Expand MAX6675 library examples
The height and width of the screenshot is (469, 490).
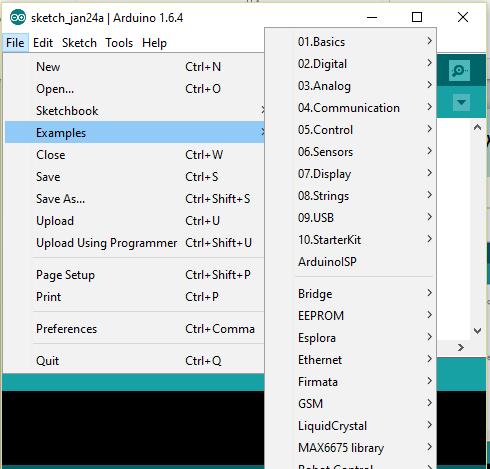click(x=351, y=448)
